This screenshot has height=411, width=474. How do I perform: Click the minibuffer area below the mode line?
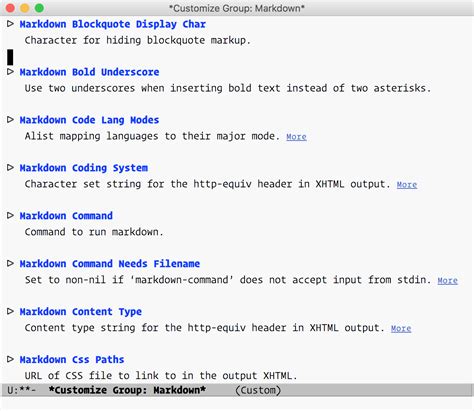coord(237,404)
